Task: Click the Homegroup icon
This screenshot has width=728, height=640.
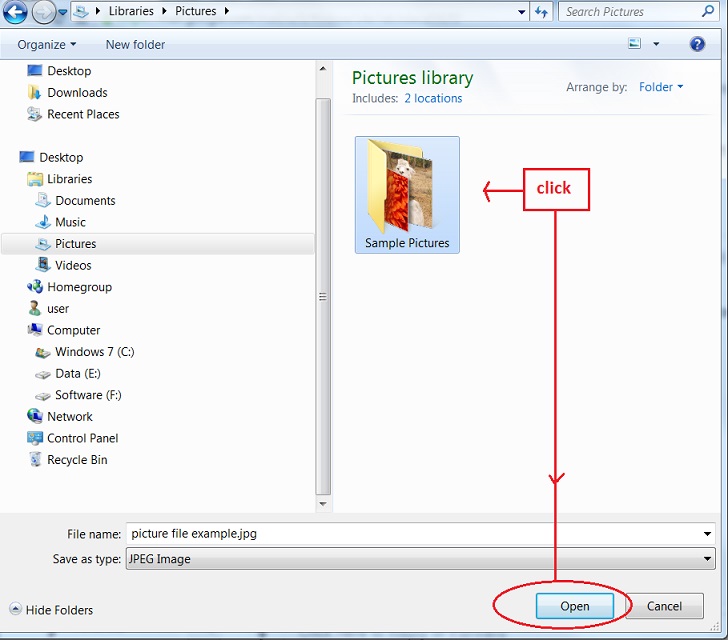Action: [x=35, y=287]
